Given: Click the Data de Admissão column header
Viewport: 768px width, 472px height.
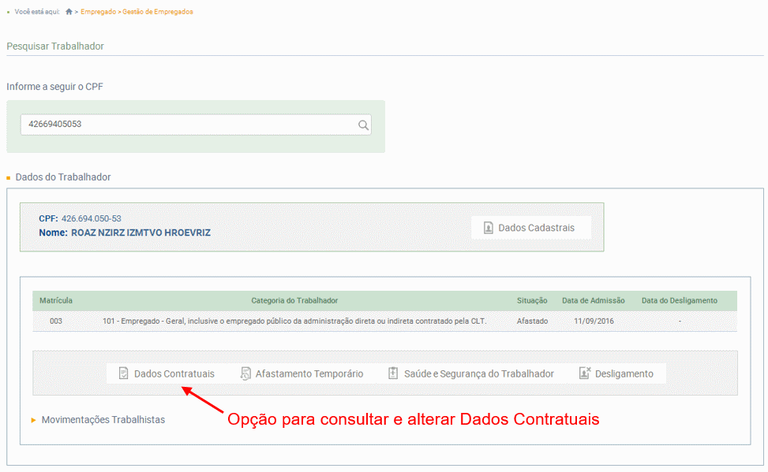Looking at the screenshot, I should pos(593,300).
